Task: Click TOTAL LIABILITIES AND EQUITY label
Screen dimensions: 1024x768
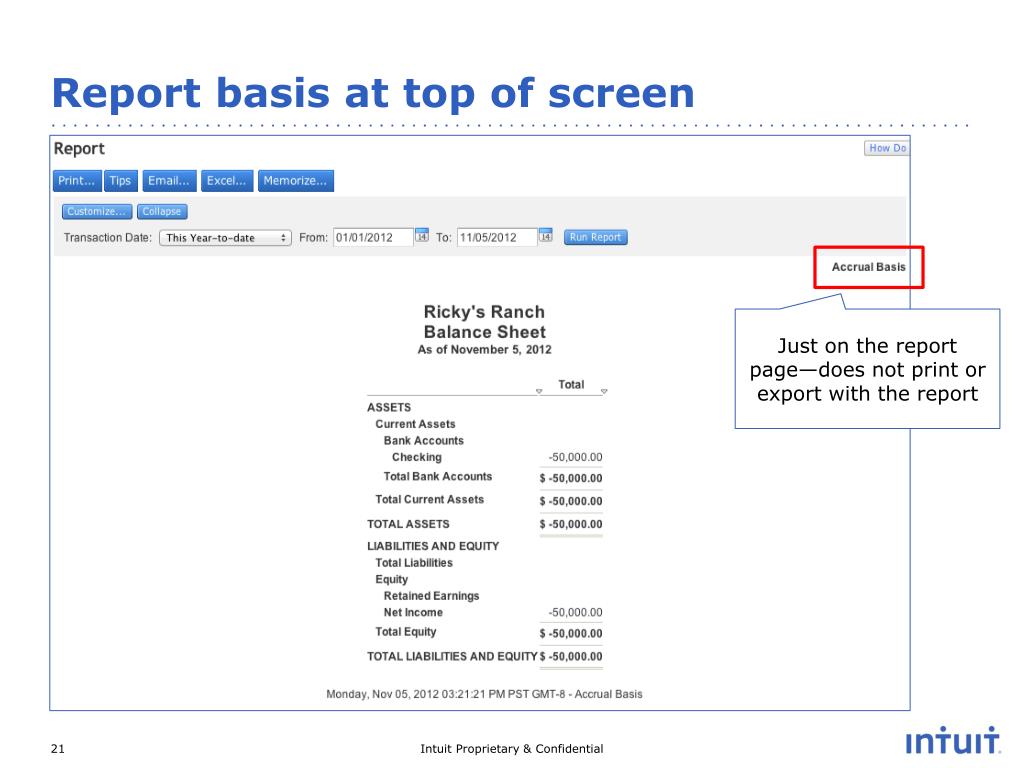Action: tap(452, 656)
